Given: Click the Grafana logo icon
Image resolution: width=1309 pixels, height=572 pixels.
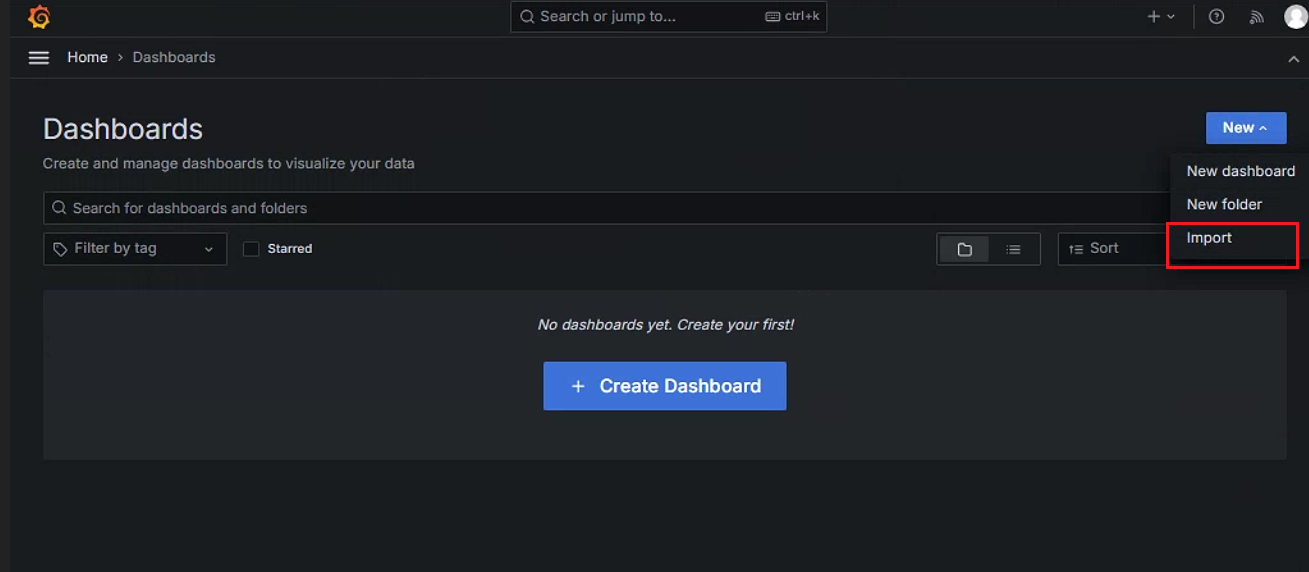Looking at the screenshot, I should [39, 17].
